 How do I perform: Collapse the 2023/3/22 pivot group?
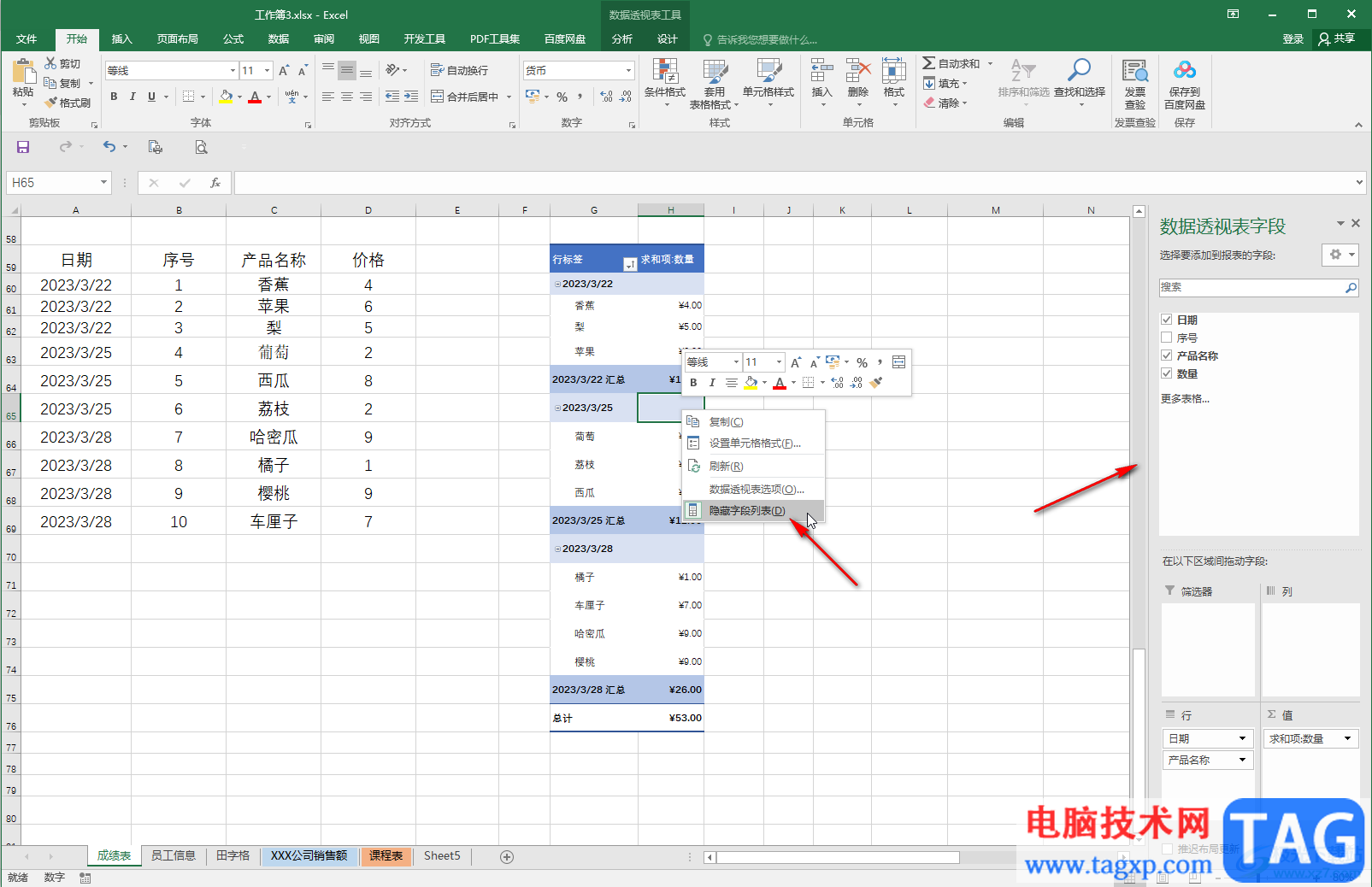click(x=557, y=284)
